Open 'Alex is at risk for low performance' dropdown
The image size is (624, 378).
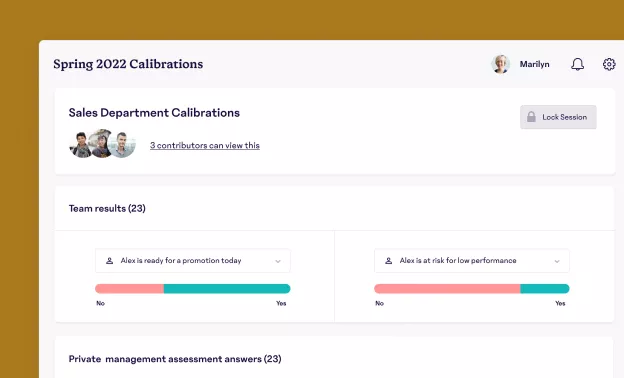[472, 261]
